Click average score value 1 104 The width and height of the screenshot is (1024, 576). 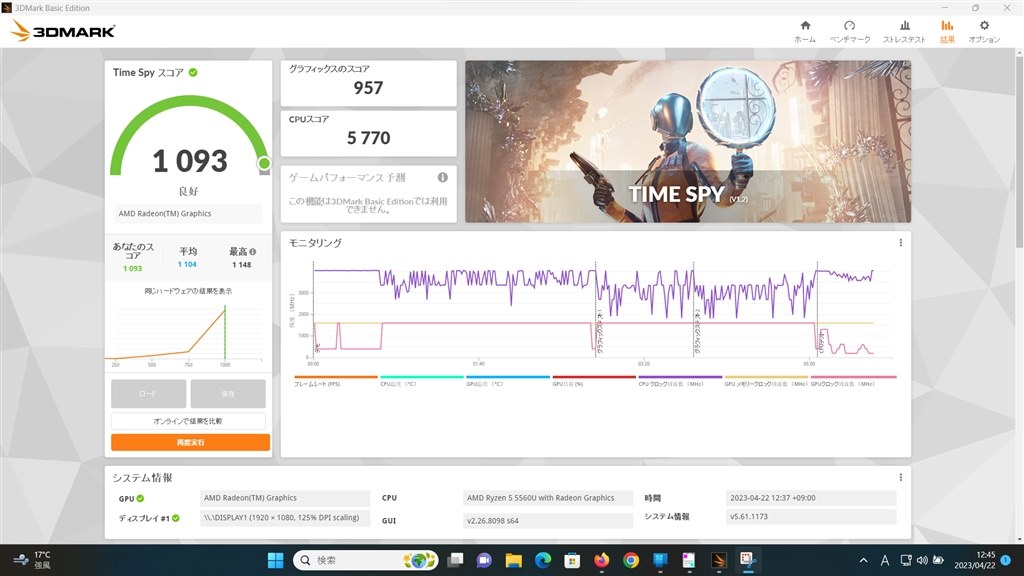pos(187,264)
